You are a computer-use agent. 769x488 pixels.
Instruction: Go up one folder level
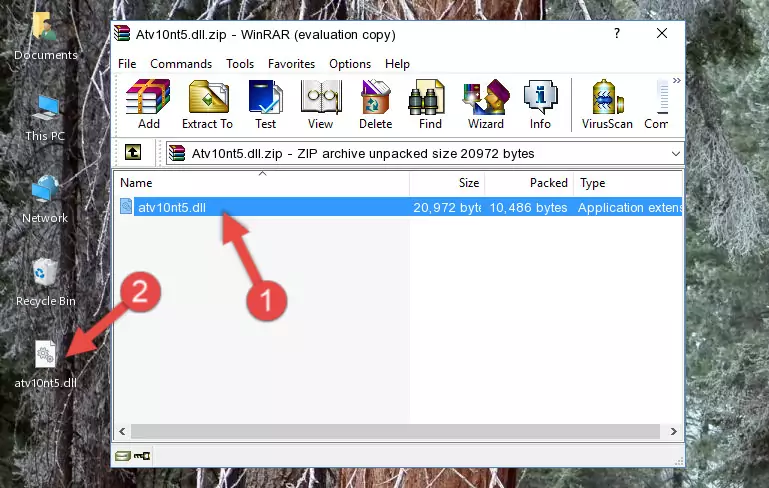(x=133, y=153)
